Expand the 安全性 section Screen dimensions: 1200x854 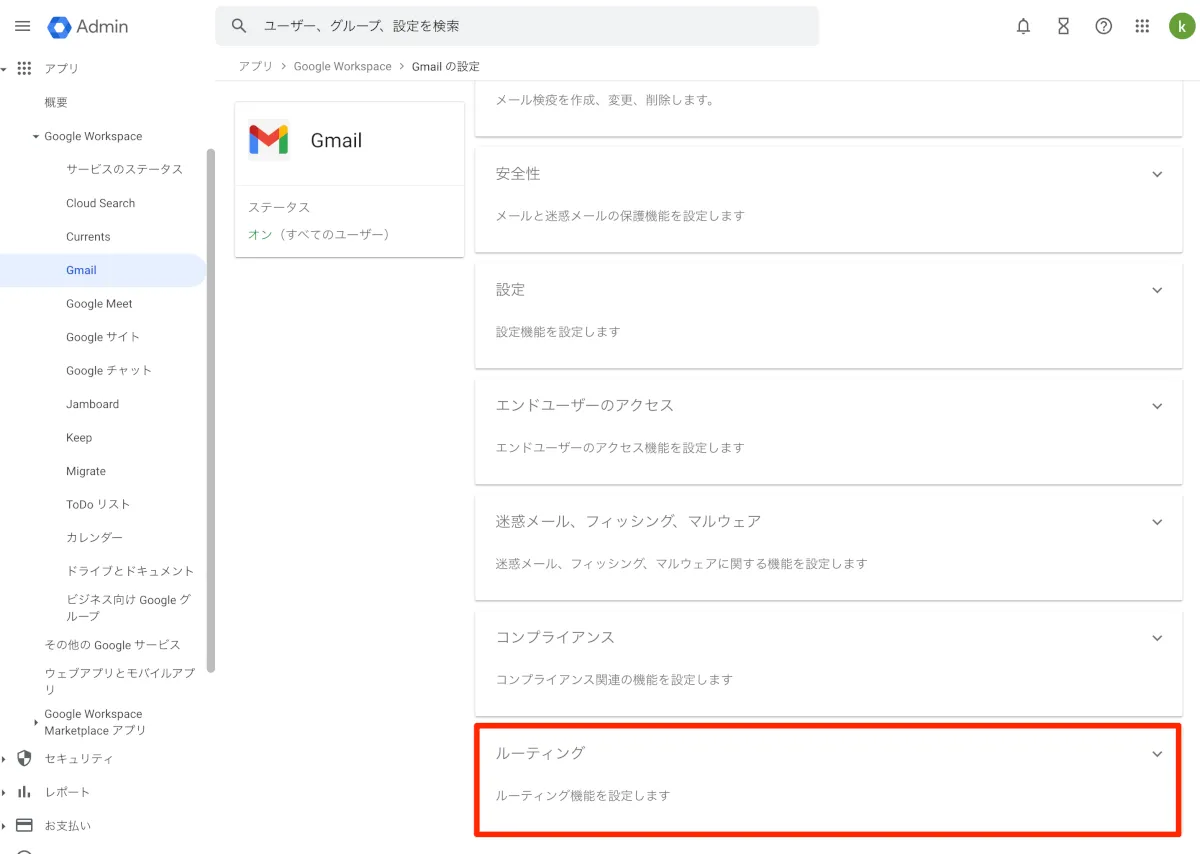(x=1157, y=174)
